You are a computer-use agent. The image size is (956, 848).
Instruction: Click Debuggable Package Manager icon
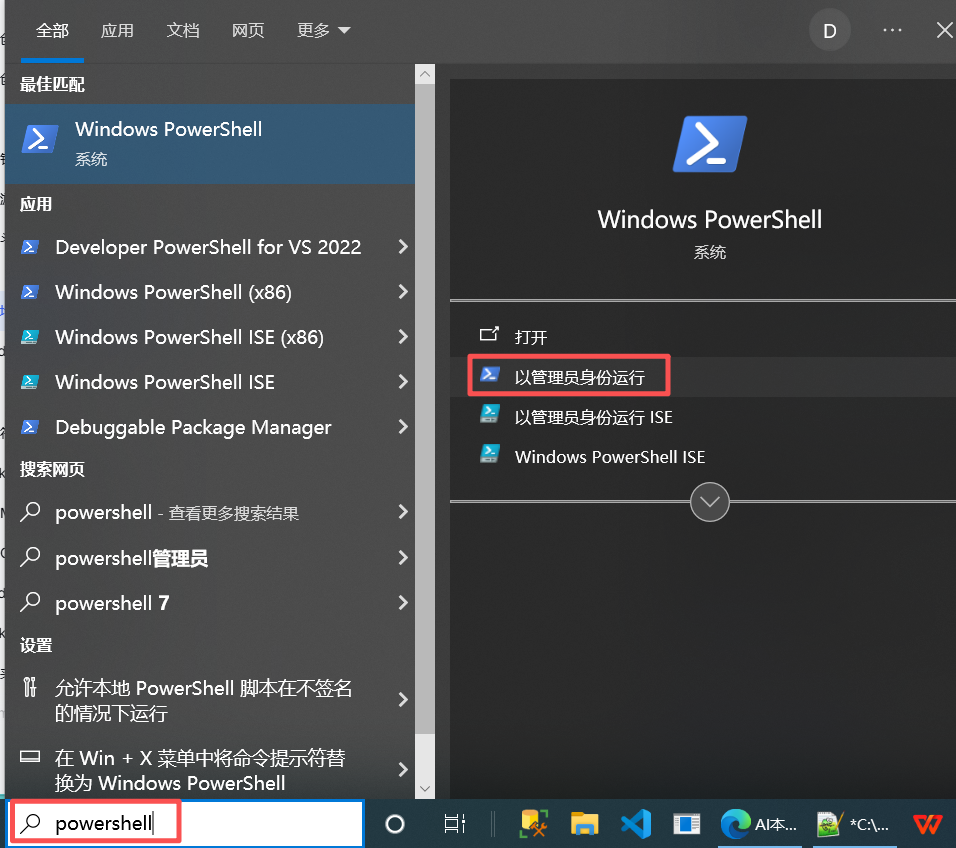tap(30, 427)
